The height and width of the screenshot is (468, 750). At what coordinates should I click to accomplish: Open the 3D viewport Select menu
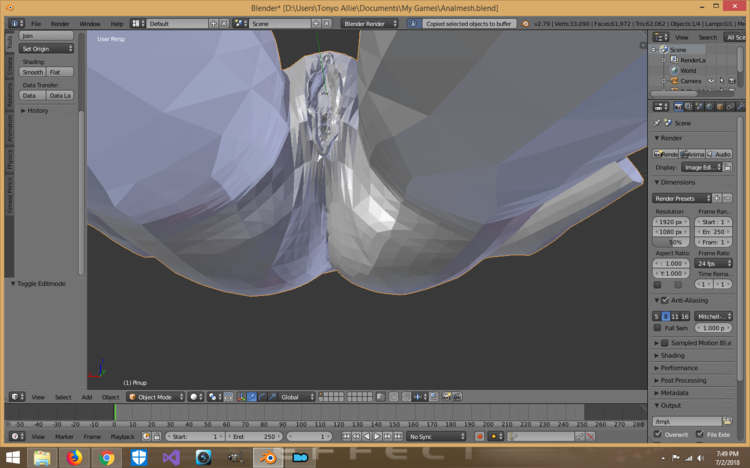[63, 397]
